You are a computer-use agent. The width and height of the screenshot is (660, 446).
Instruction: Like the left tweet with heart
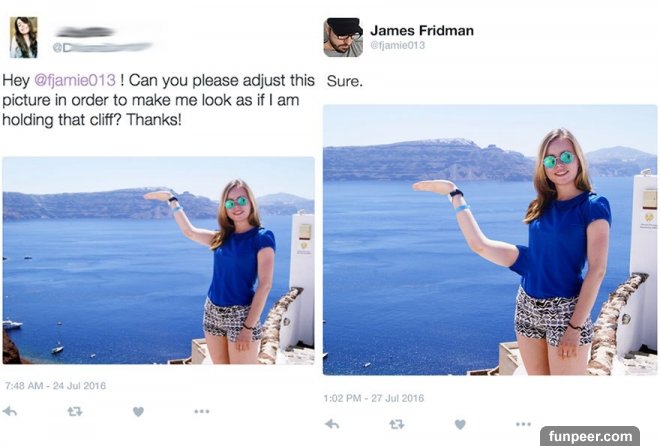[x=138, y=411]
